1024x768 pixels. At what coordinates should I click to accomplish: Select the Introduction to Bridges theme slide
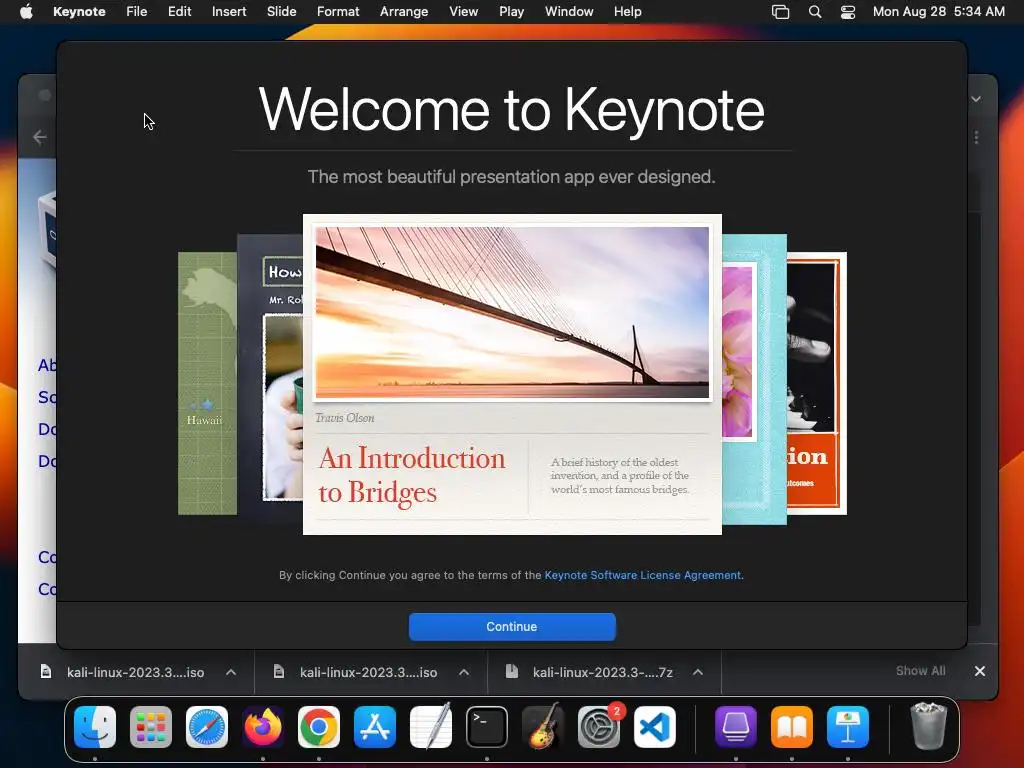[512, 374]
